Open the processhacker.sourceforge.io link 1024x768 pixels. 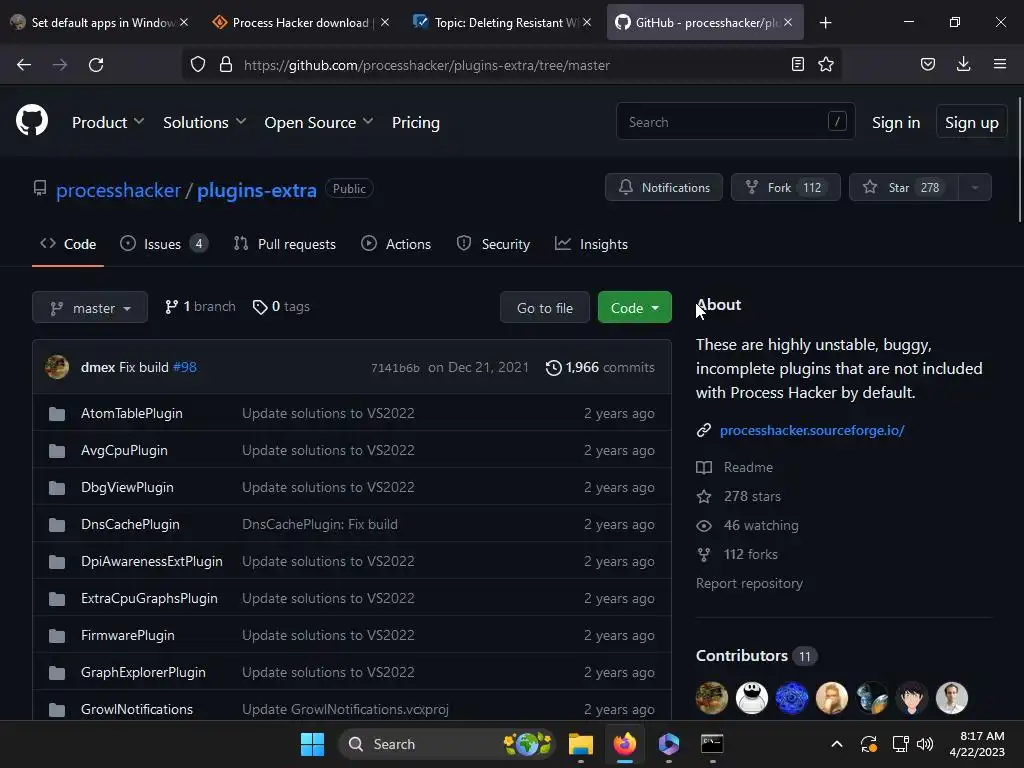(x=812, y=430)
